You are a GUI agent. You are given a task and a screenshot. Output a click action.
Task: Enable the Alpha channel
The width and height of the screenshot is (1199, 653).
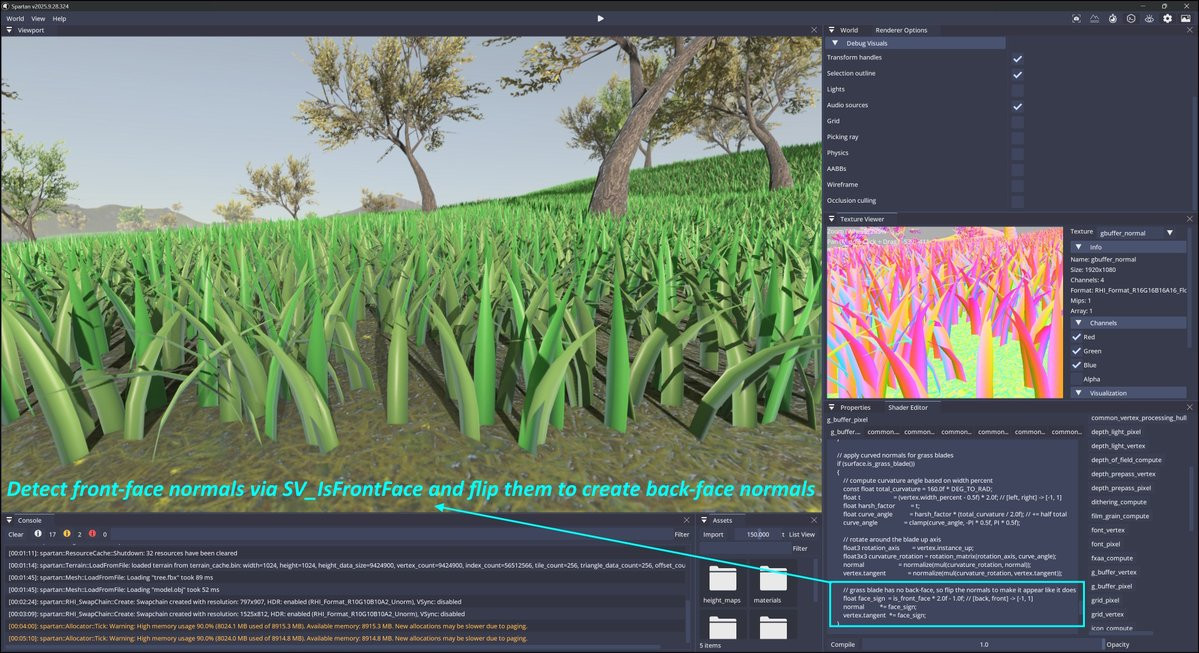[x=1076, y=378]
